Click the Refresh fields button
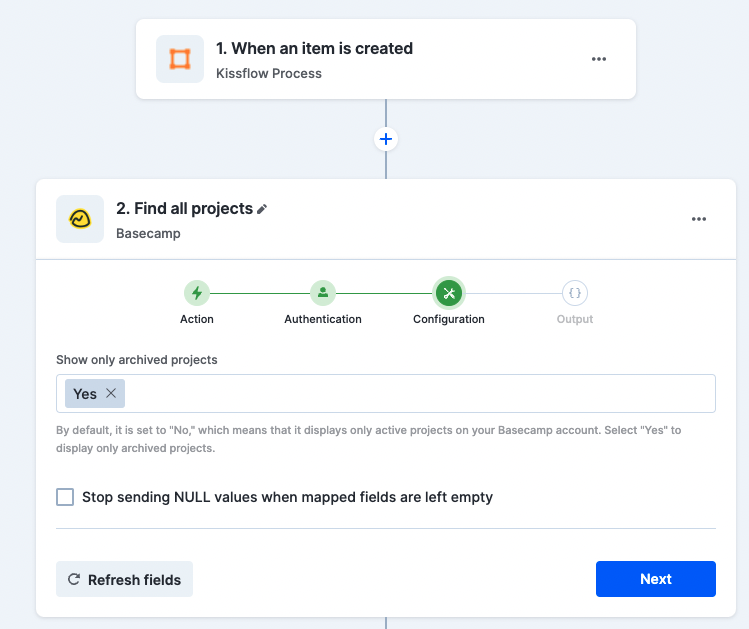This screenshot has height=629, width=749. (x=124, y=579)
